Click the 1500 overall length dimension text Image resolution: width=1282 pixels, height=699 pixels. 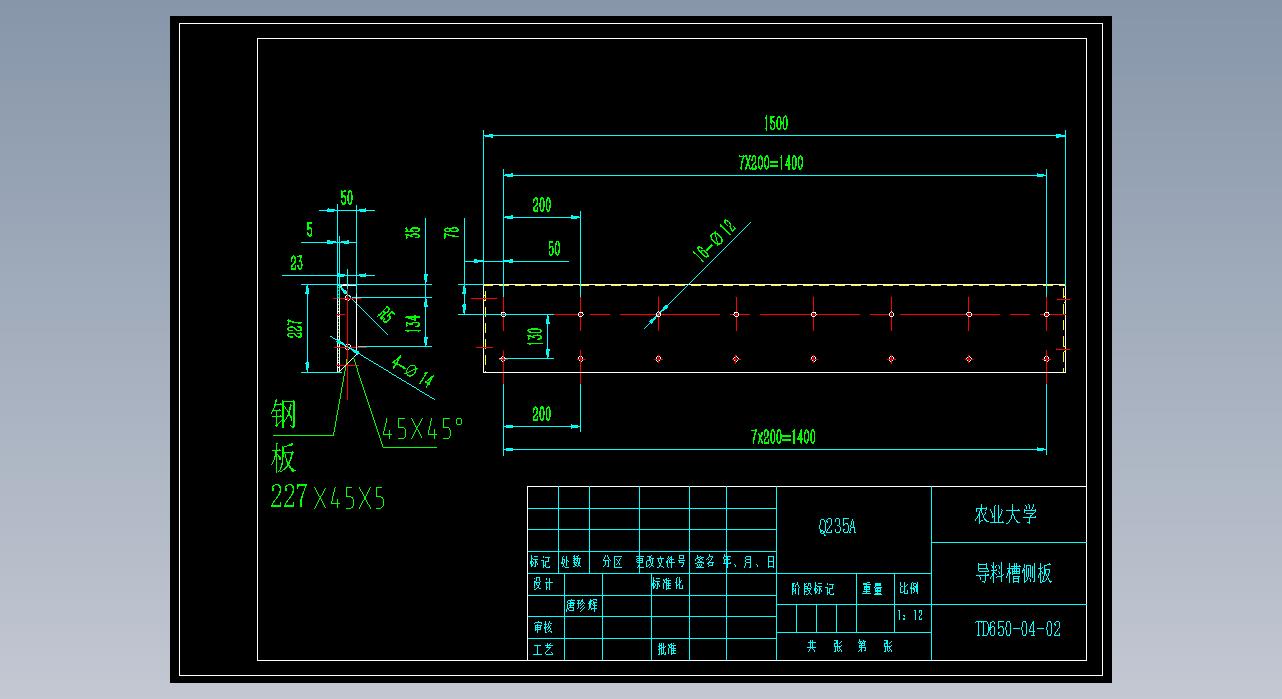(776, 123)
